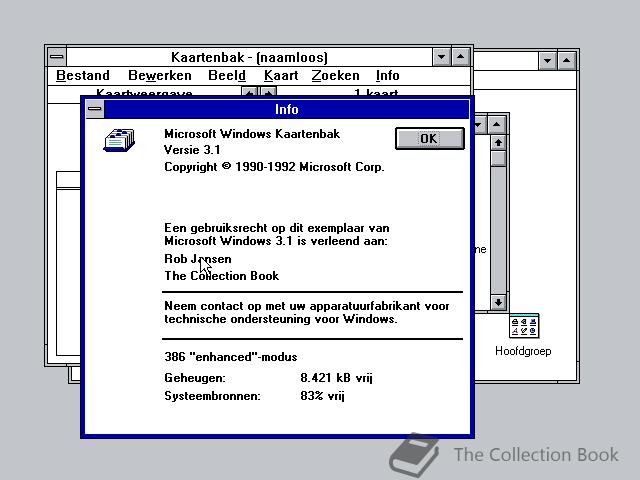640x480 pixels.
Task: Maximize the inner group window behind the dialog
Action: click(x=497, y=124)
